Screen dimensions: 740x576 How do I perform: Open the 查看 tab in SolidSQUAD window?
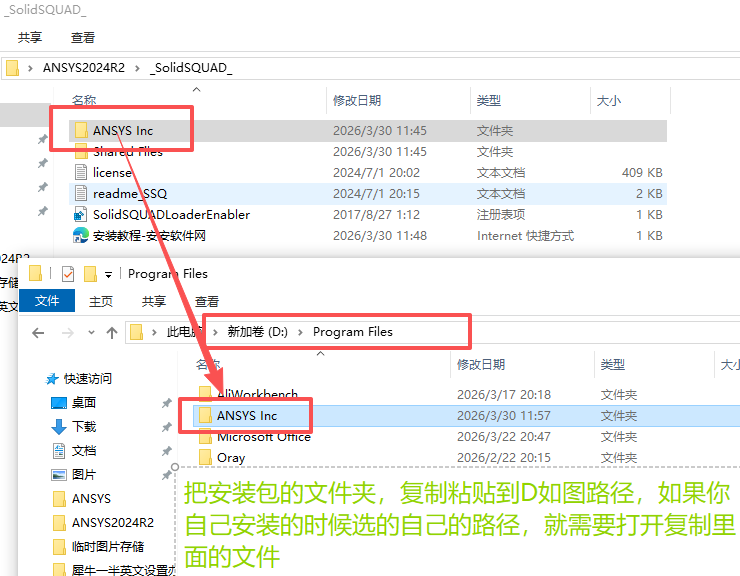83,37
